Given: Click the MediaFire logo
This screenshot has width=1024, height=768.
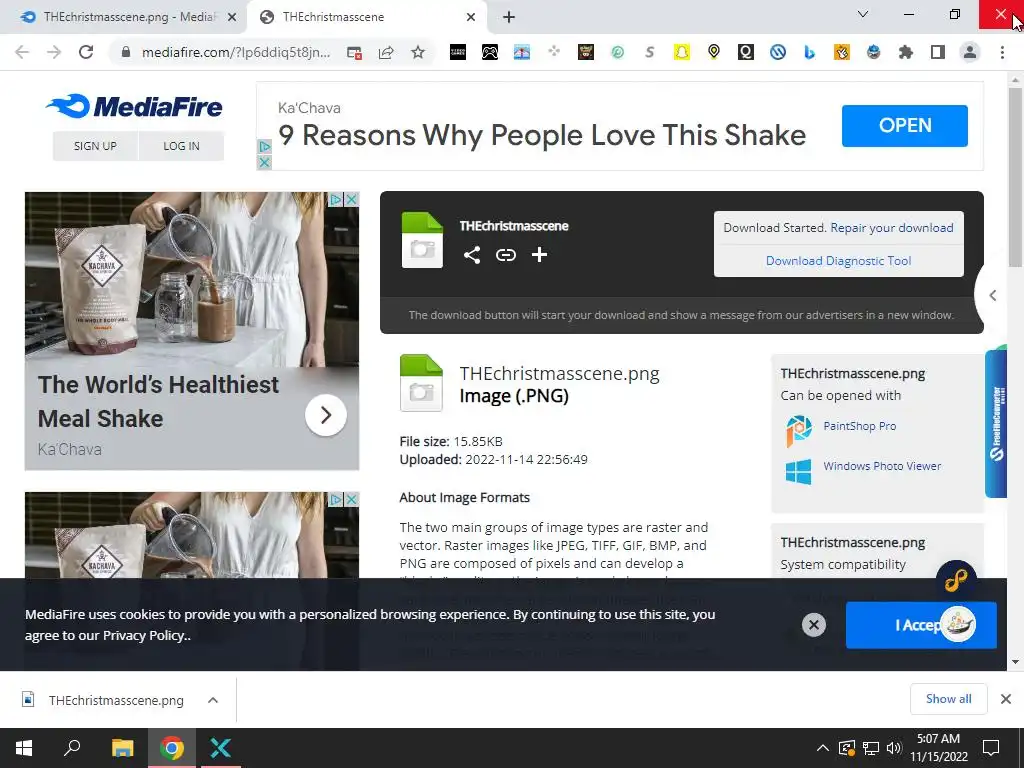Looking at the screenshot, I should point(134,106).
